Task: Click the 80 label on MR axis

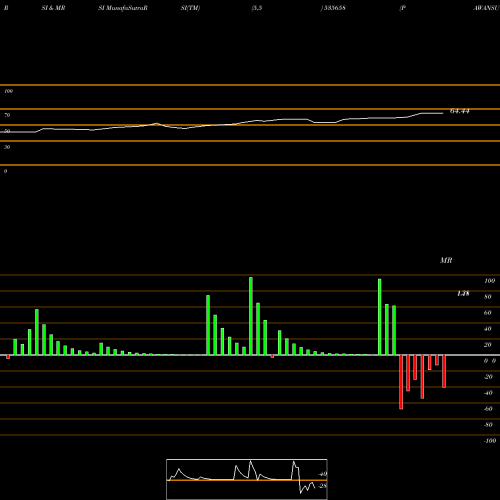Action: point(488,297)
